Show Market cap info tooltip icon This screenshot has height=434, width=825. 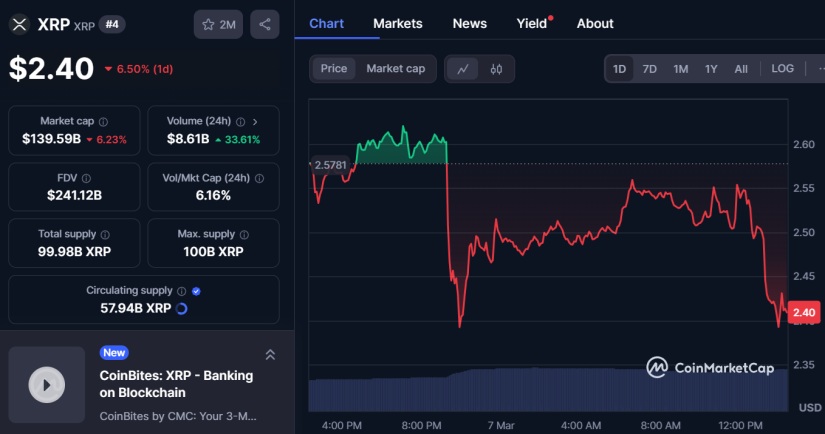coord(104,122)
